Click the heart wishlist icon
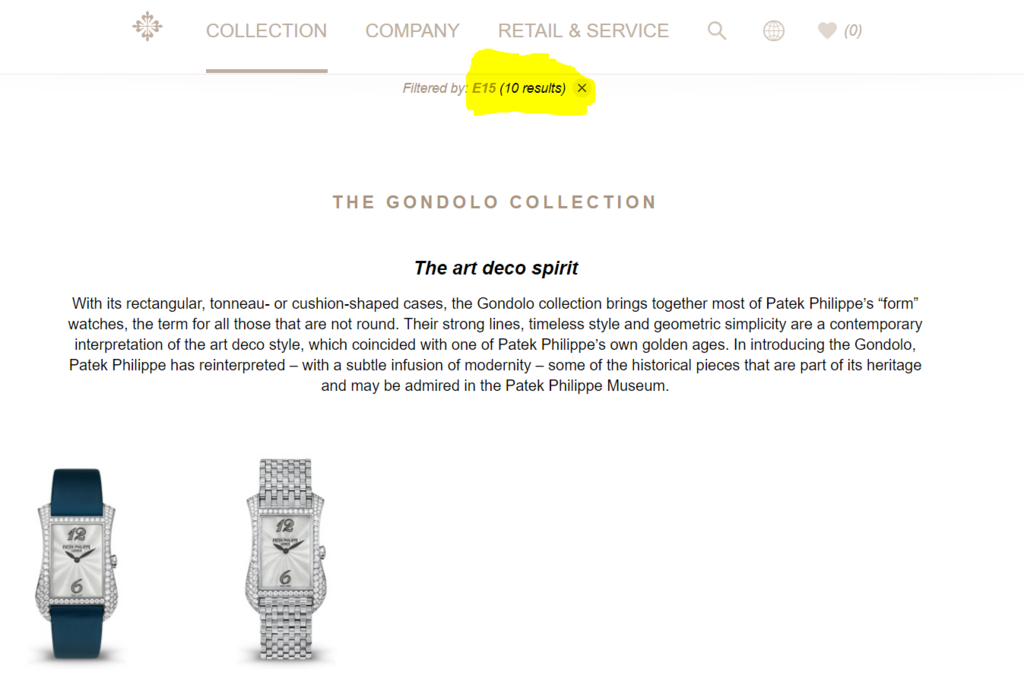 point(827,31)
